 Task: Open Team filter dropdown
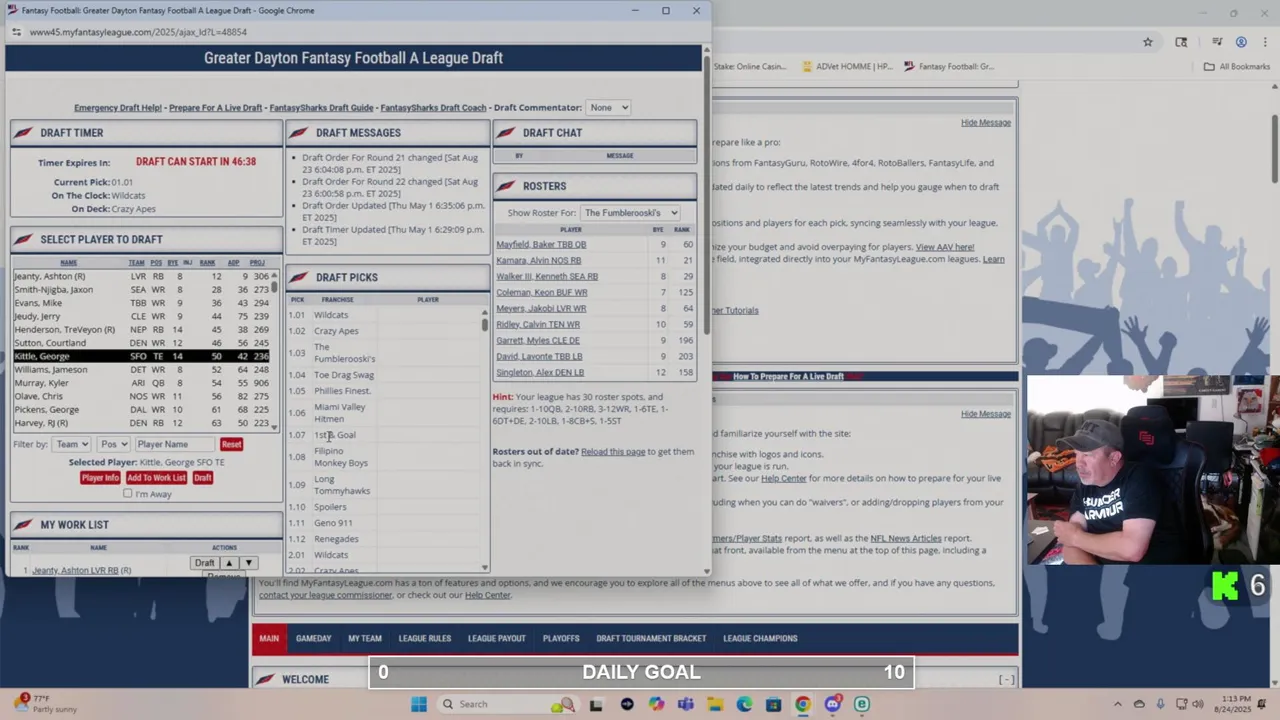pyautogui.click(x=72, y=444)
